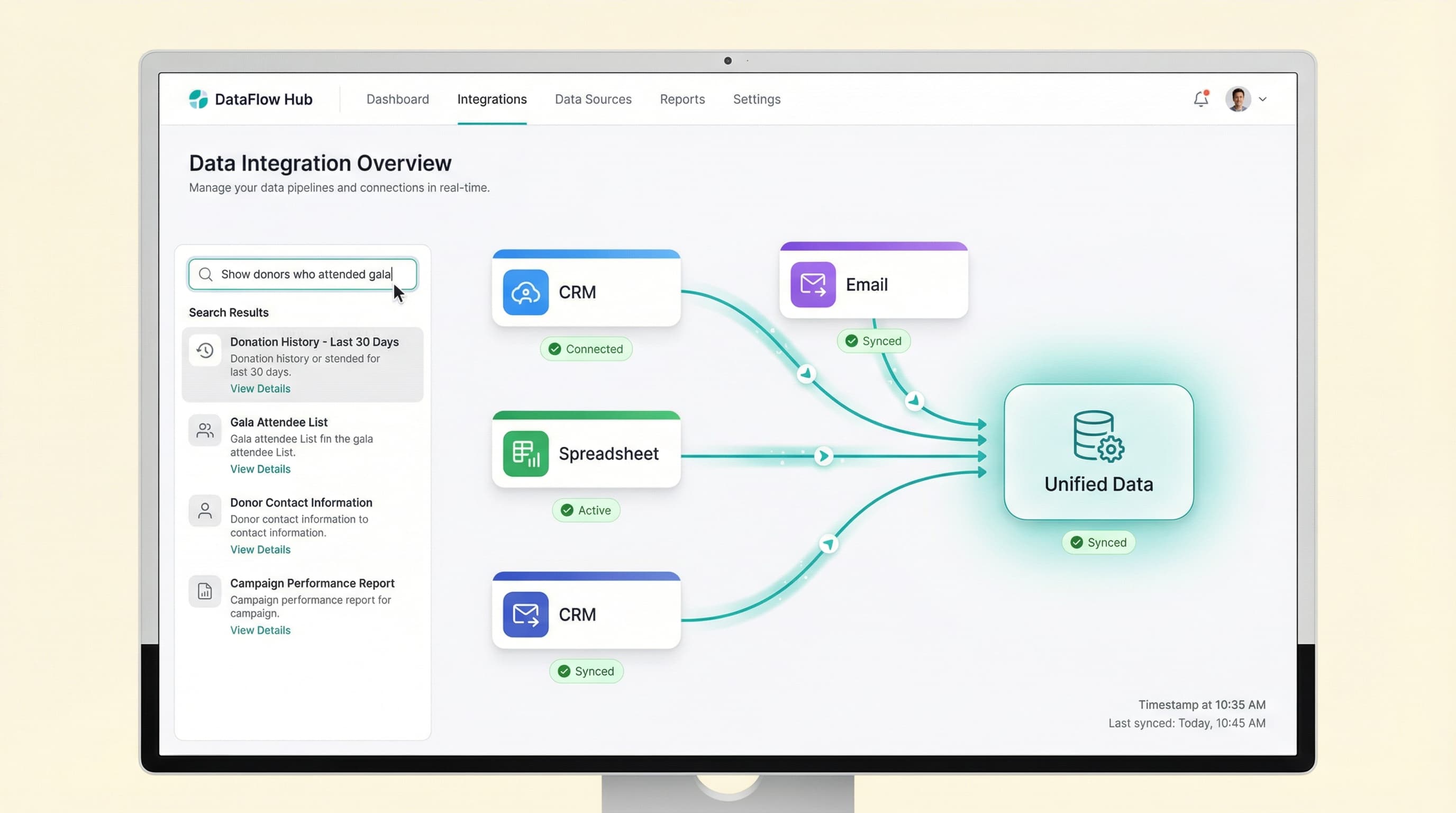Open notifications via the bell icon
The width and height of the screenshot is (1456, 813).
[1200, 98]
